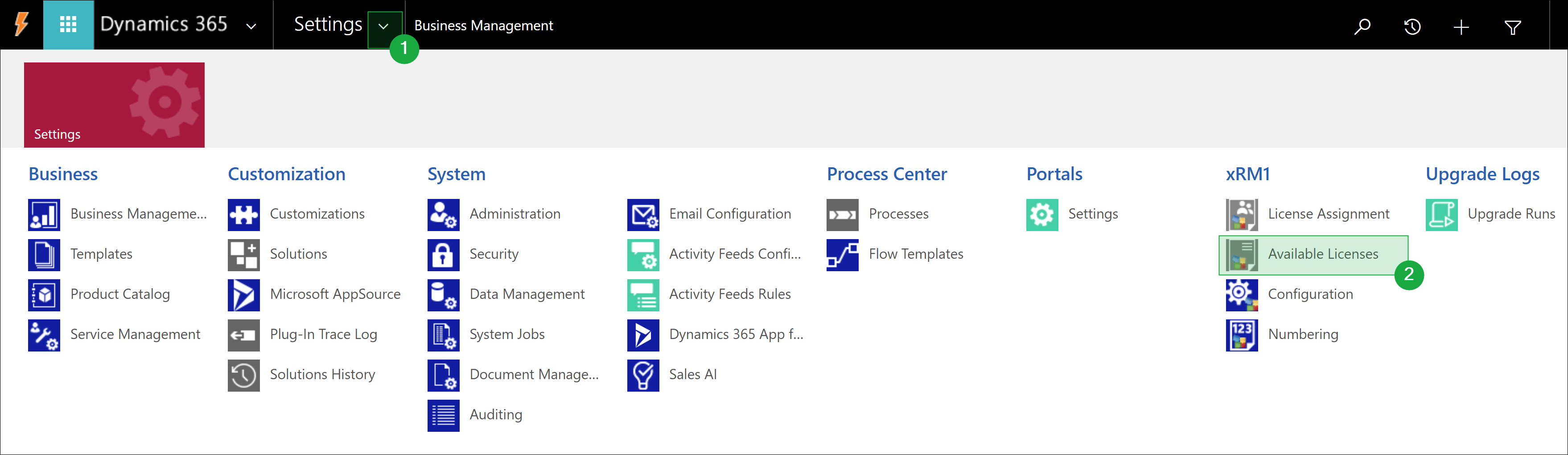The image size is (1568, 455).
Task: Click the red Settings tile
Action: coord(114,104)
